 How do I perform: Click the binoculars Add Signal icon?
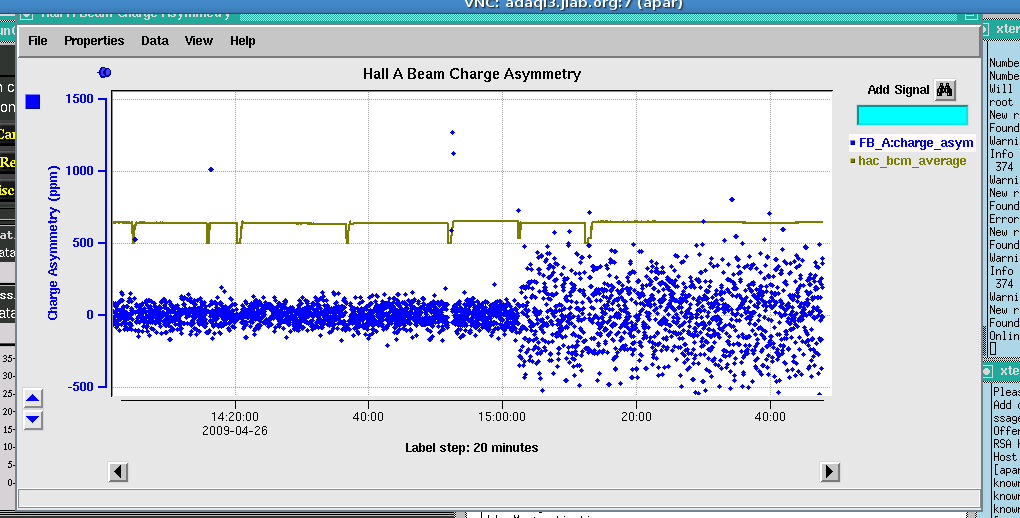(x=945, y=90)
